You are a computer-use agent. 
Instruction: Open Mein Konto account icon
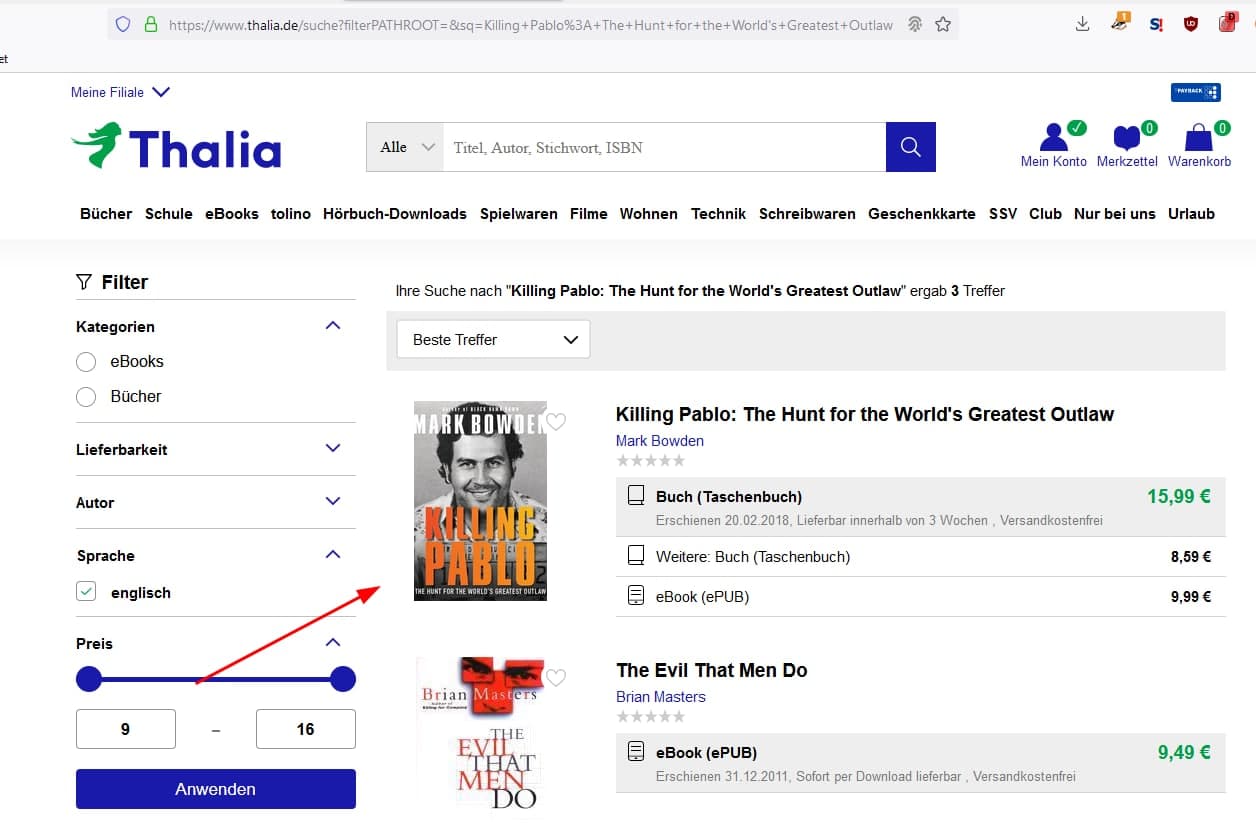(1053, 138)
